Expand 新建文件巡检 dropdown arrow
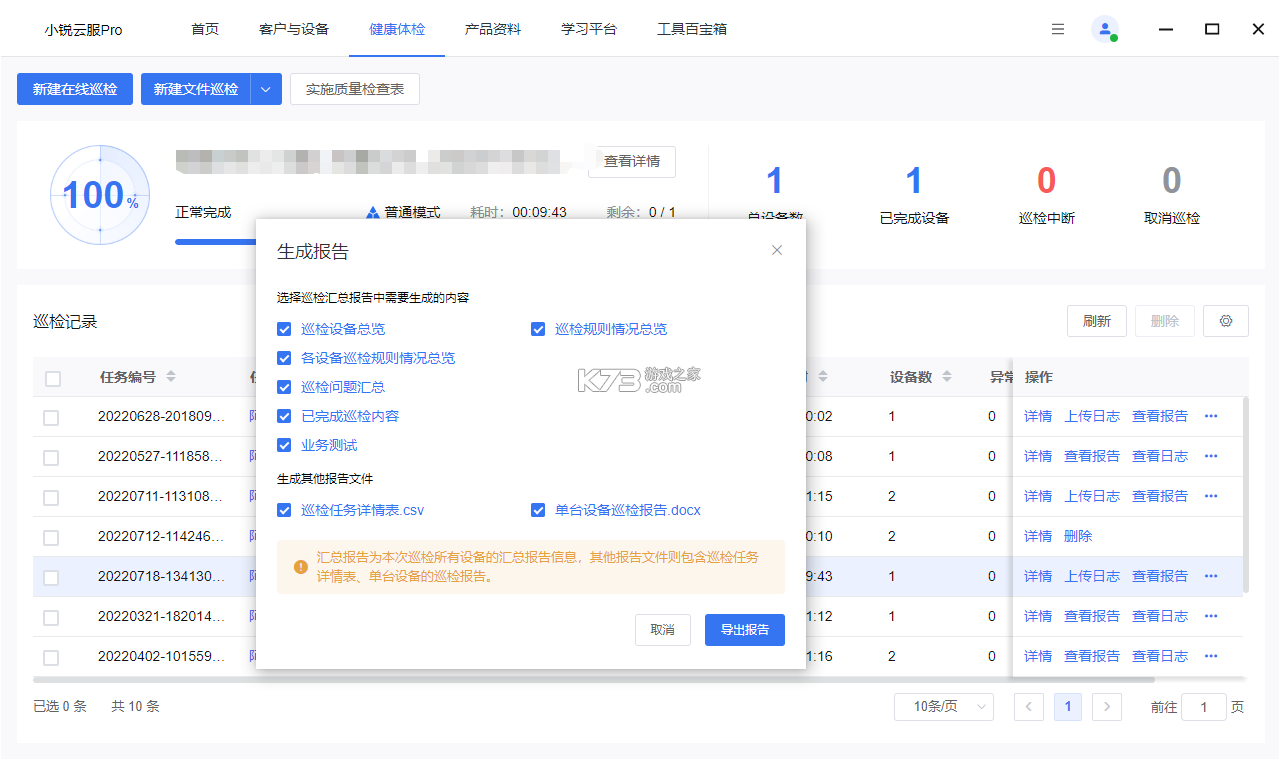Screen dimensions: 1280x760 266,89
